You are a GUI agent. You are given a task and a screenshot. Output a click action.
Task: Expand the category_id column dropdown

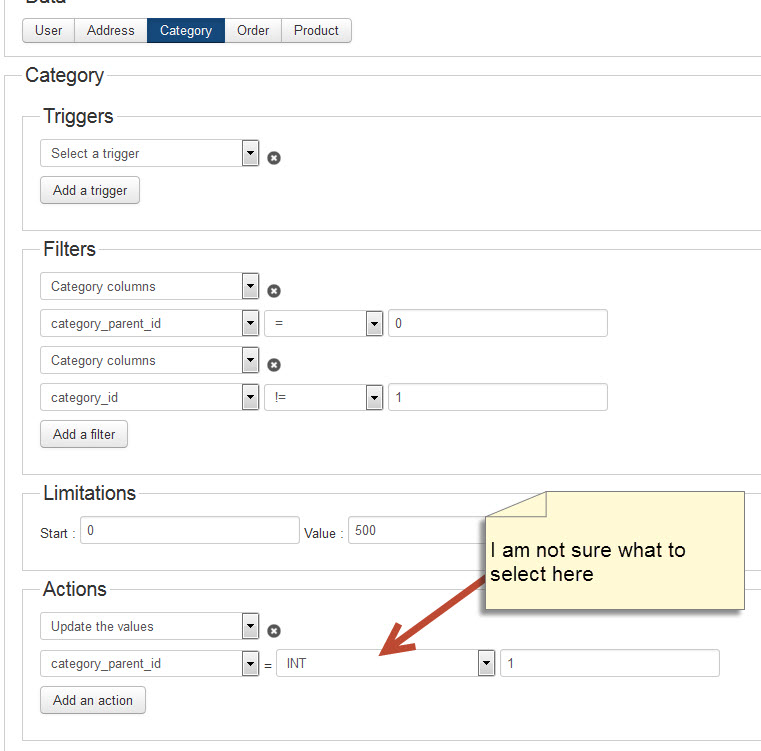(x=150, y=397)
